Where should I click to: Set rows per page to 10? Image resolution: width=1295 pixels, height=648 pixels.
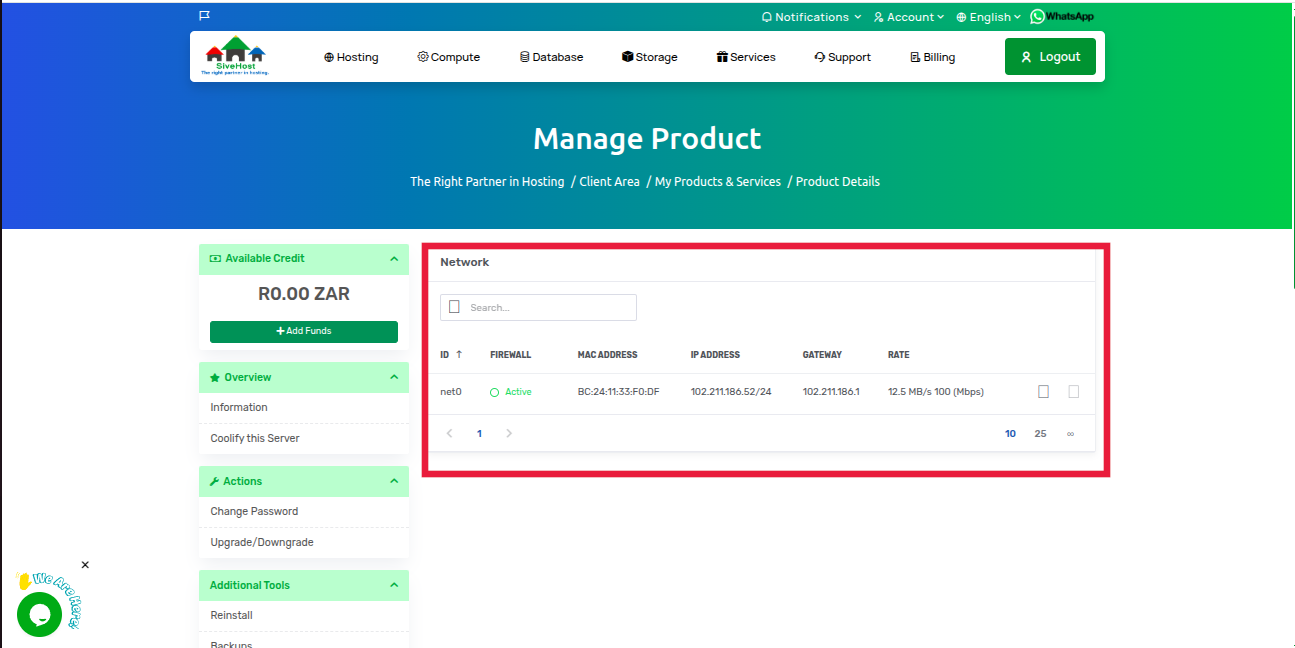(1011, 433)
